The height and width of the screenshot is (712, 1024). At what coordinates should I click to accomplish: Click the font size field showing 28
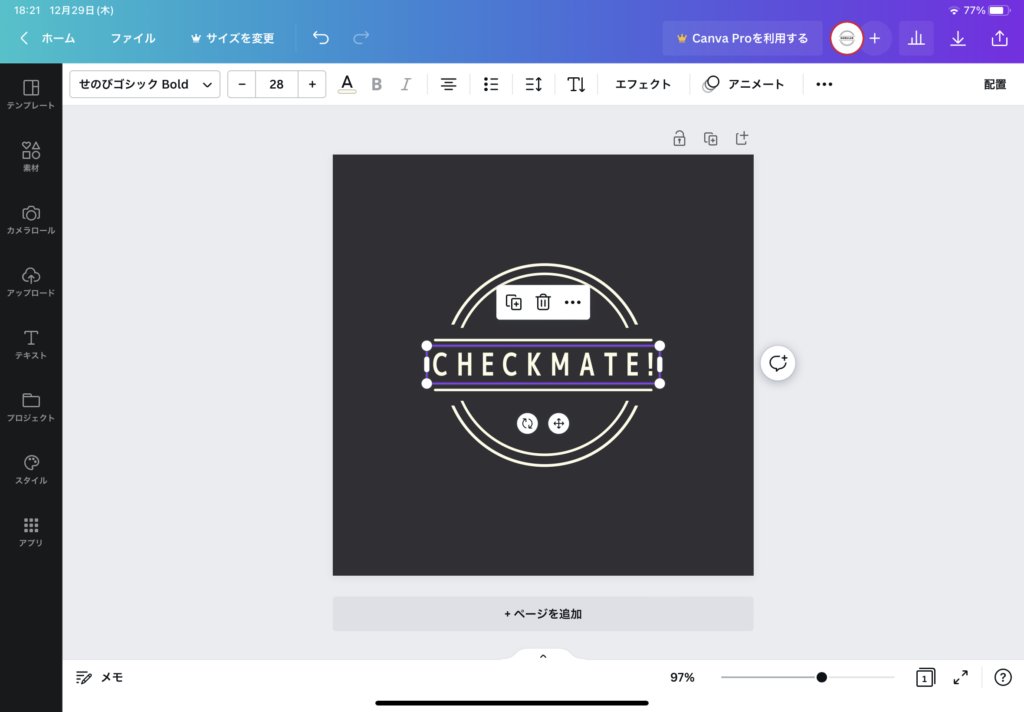pyautogui.click(x=276, y=84)
